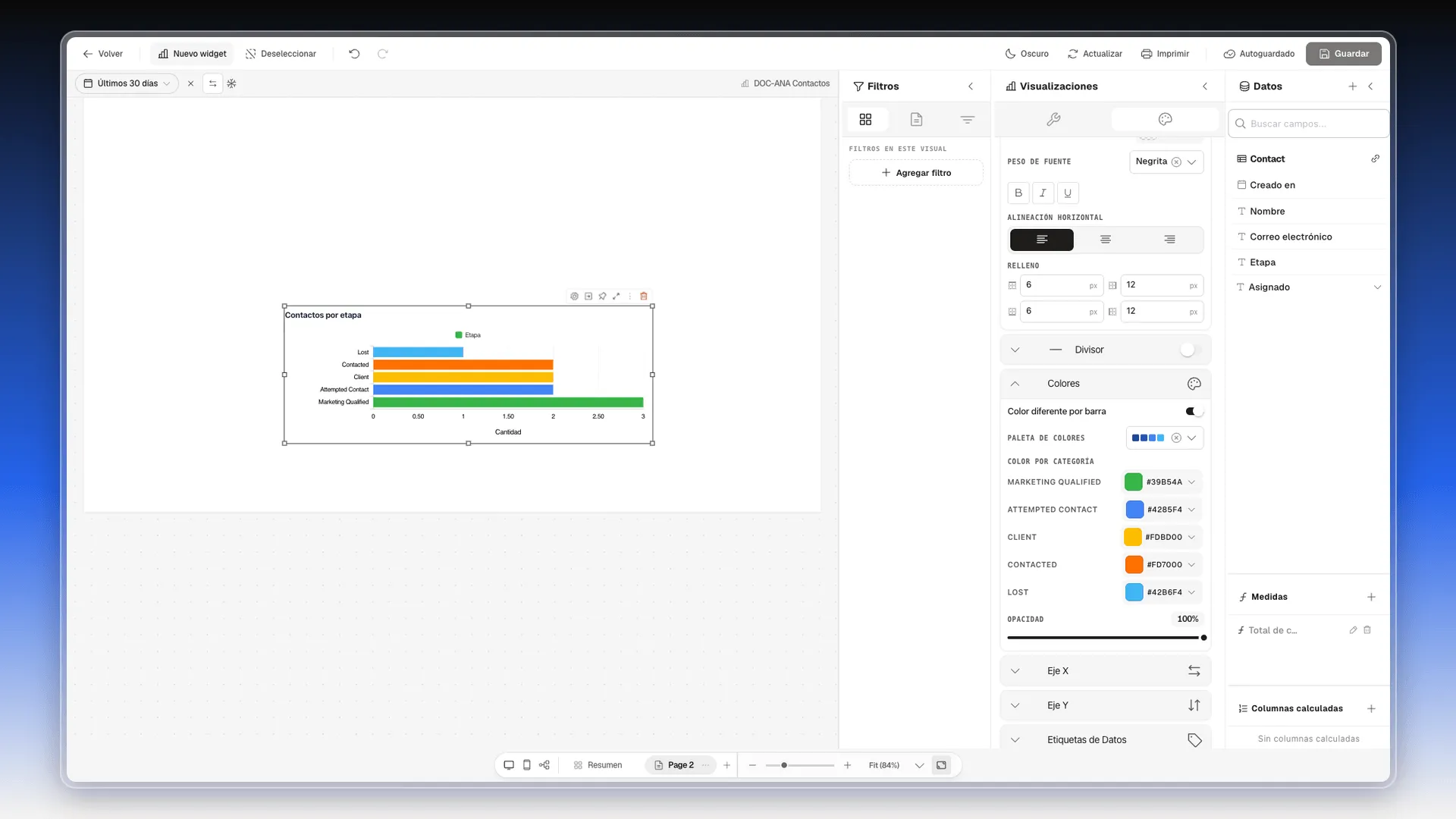The width and height of the screenshot is (1456, 819).
Task: Click the Nuevo widget button
Action: (x=193, y=54)
